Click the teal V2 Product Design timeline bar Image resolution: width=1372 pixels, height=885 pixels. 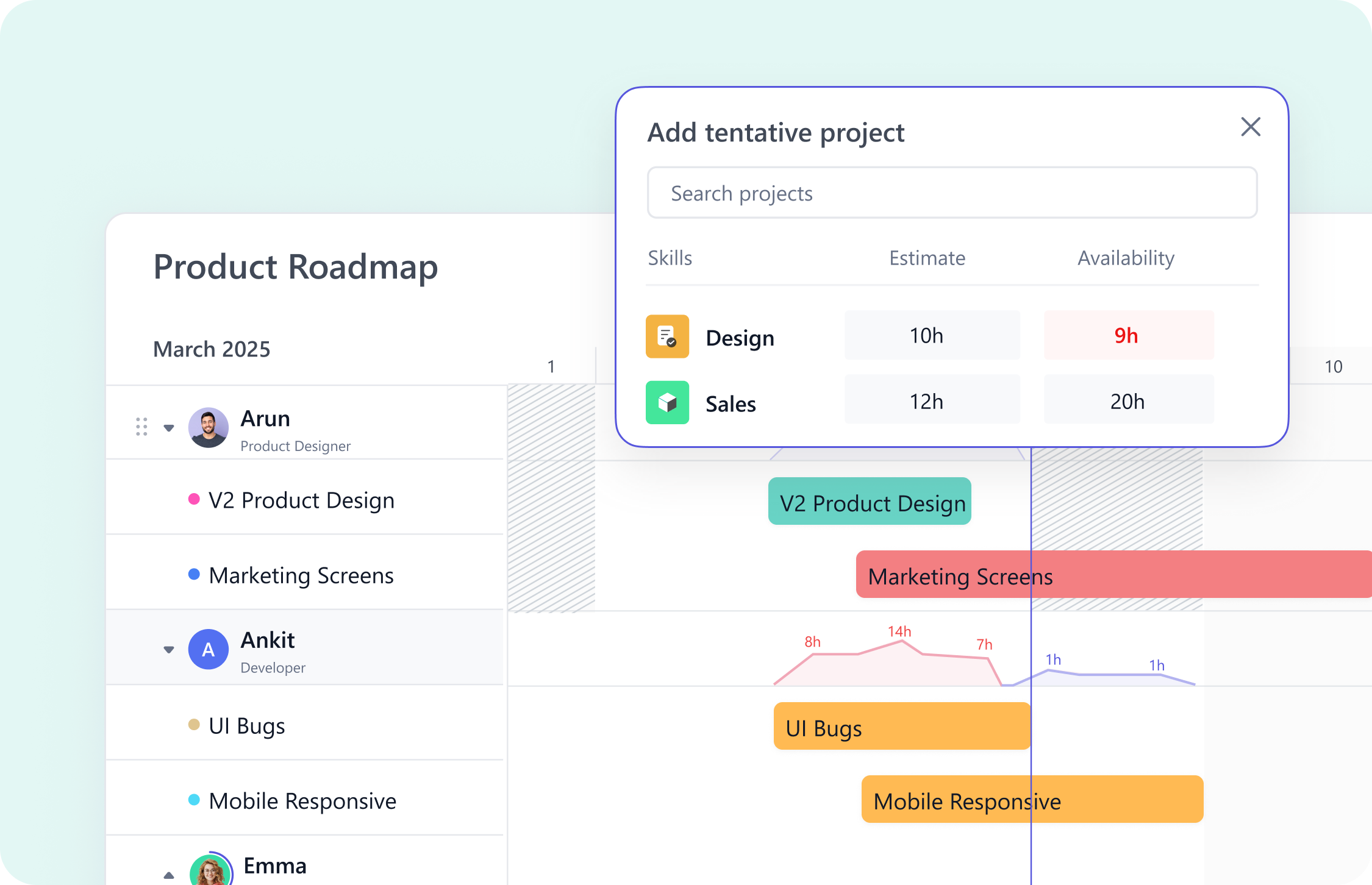870,502
